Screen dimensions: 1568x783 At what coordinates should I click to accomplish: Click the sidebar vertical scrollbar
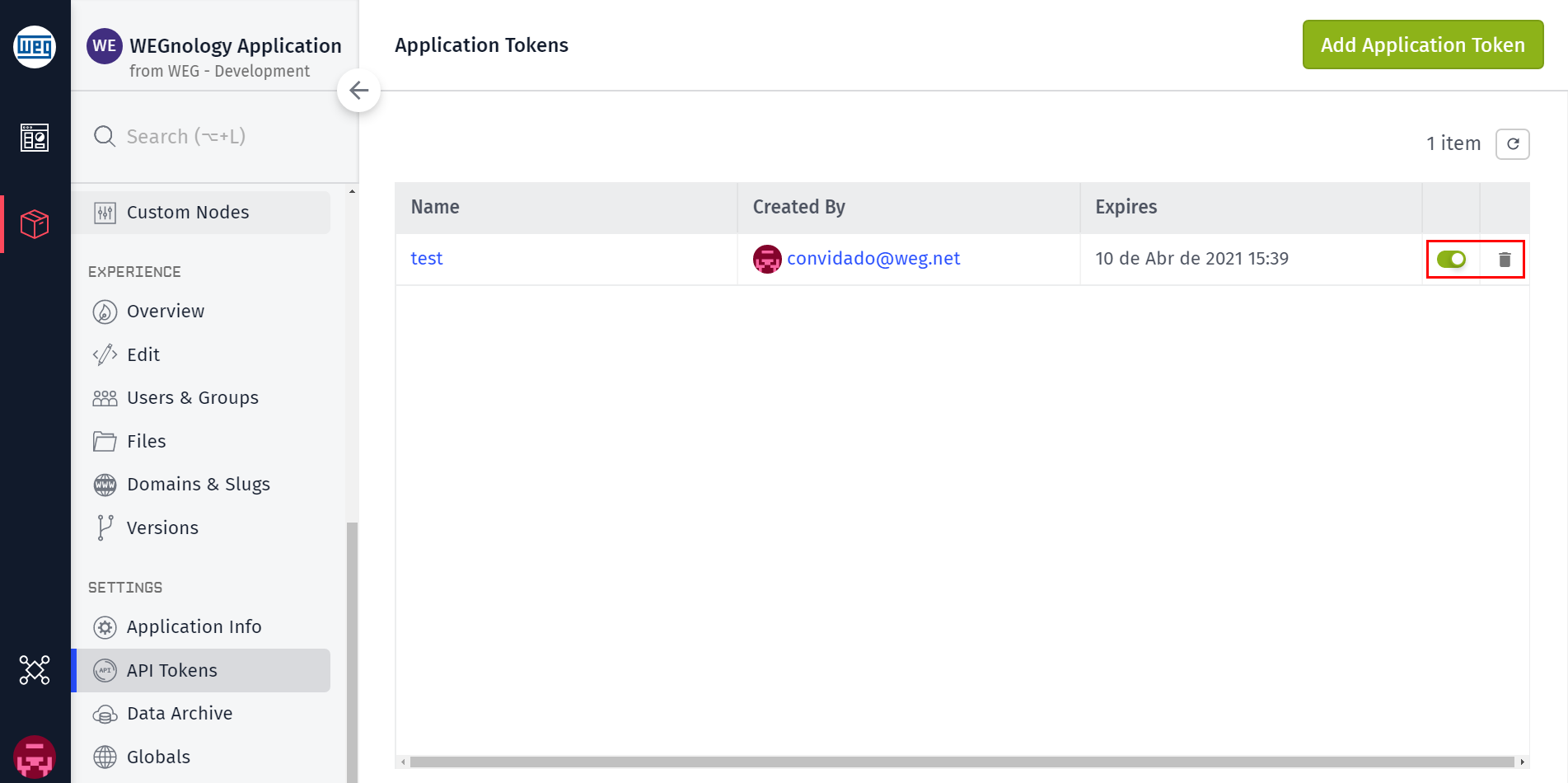353,651
